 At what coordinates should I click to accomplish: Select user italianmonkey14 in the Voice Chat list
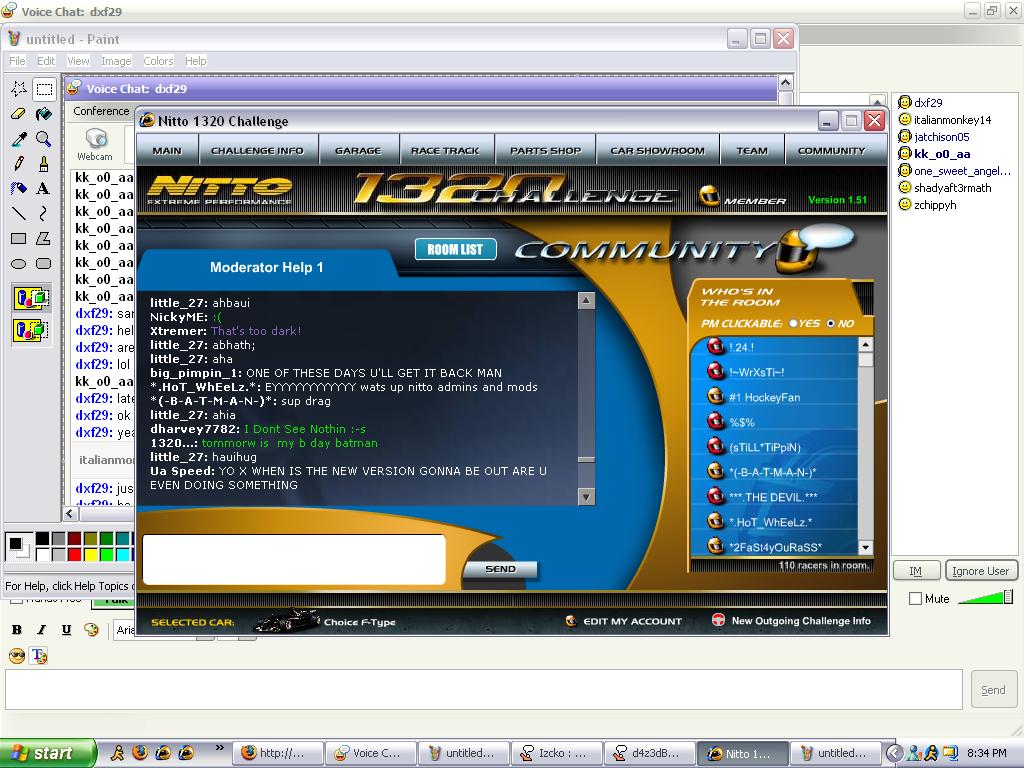pyautogui.click(x=952, y=120)
